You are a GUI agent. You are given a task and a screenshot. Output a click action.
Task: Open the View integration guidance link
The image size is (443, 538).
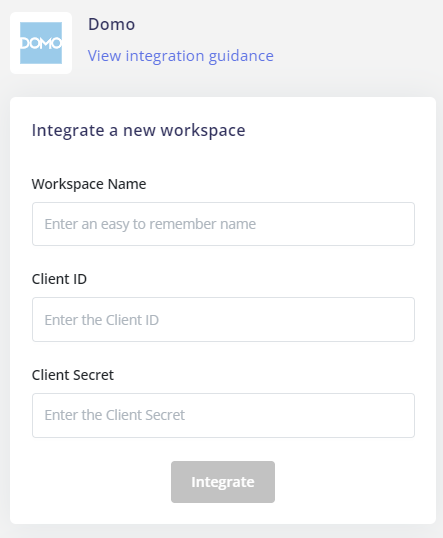click(x=180, y=56)
